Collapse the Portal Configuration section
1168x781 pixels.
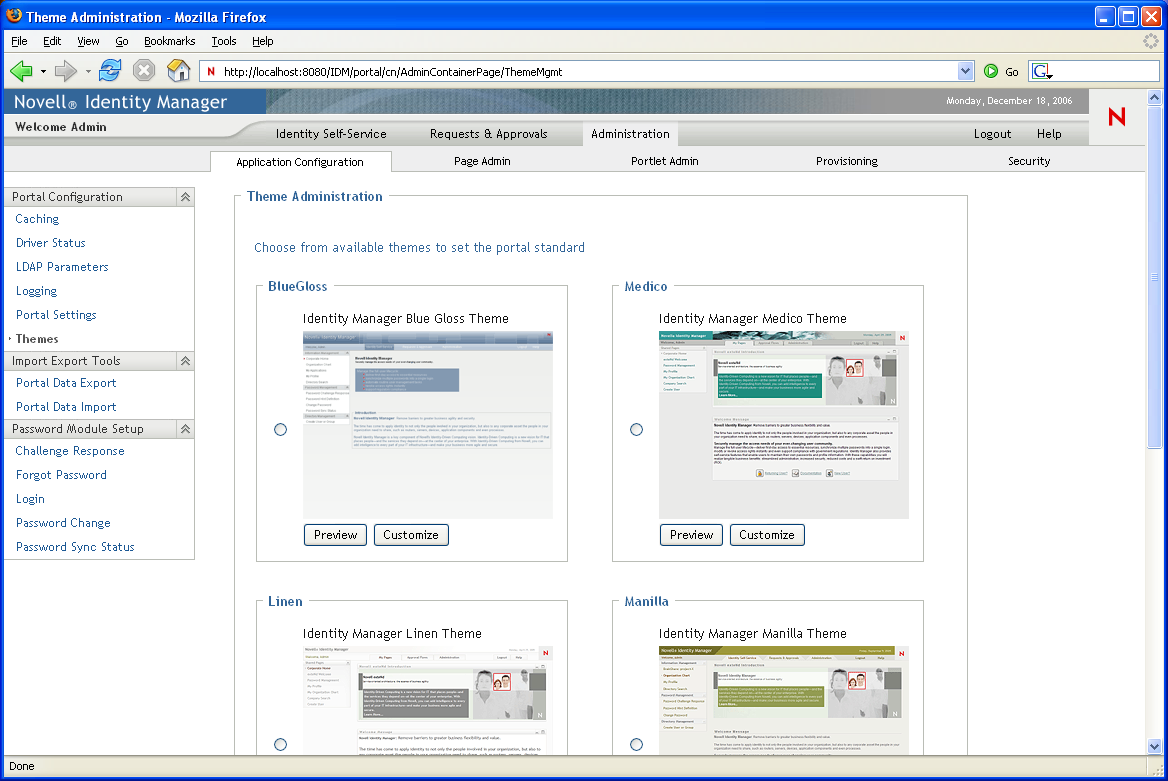[x=185, y=197]
